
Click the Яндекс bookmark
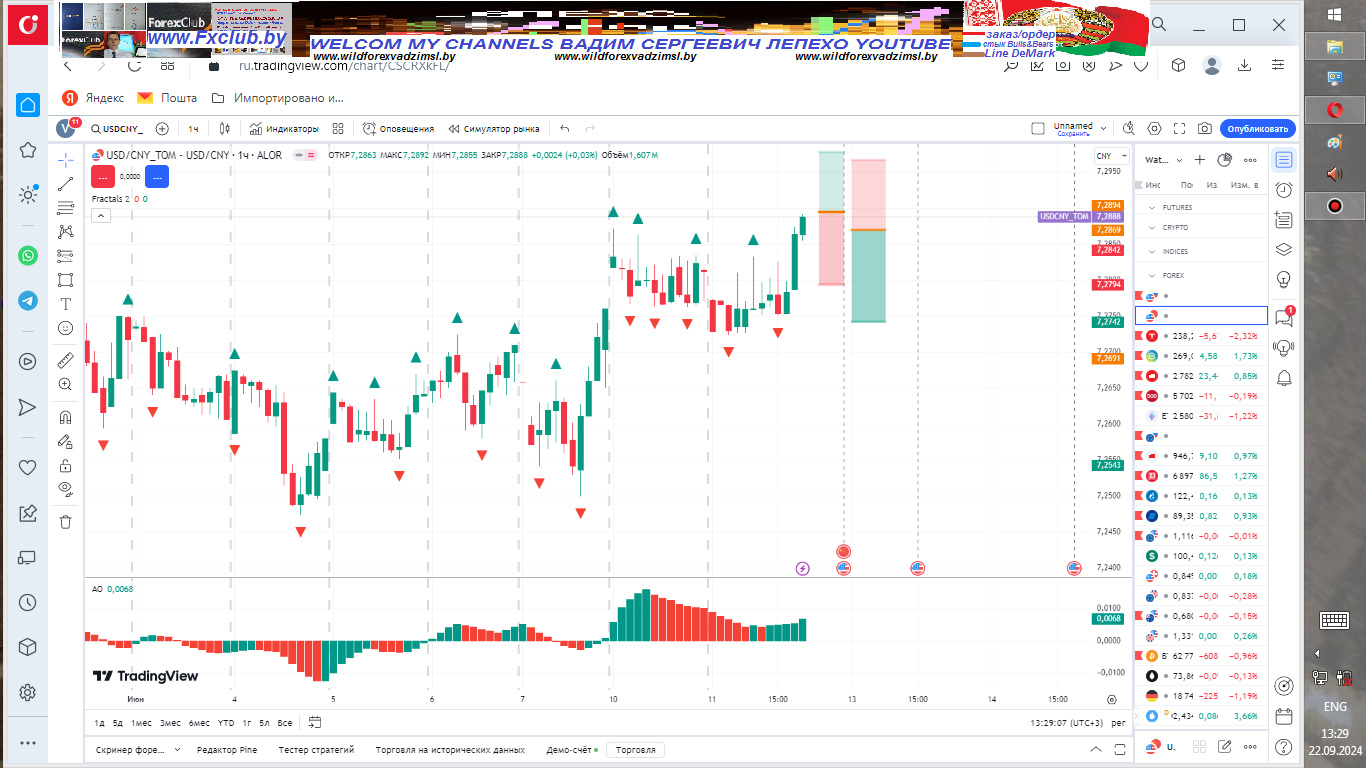click(93, 98)
